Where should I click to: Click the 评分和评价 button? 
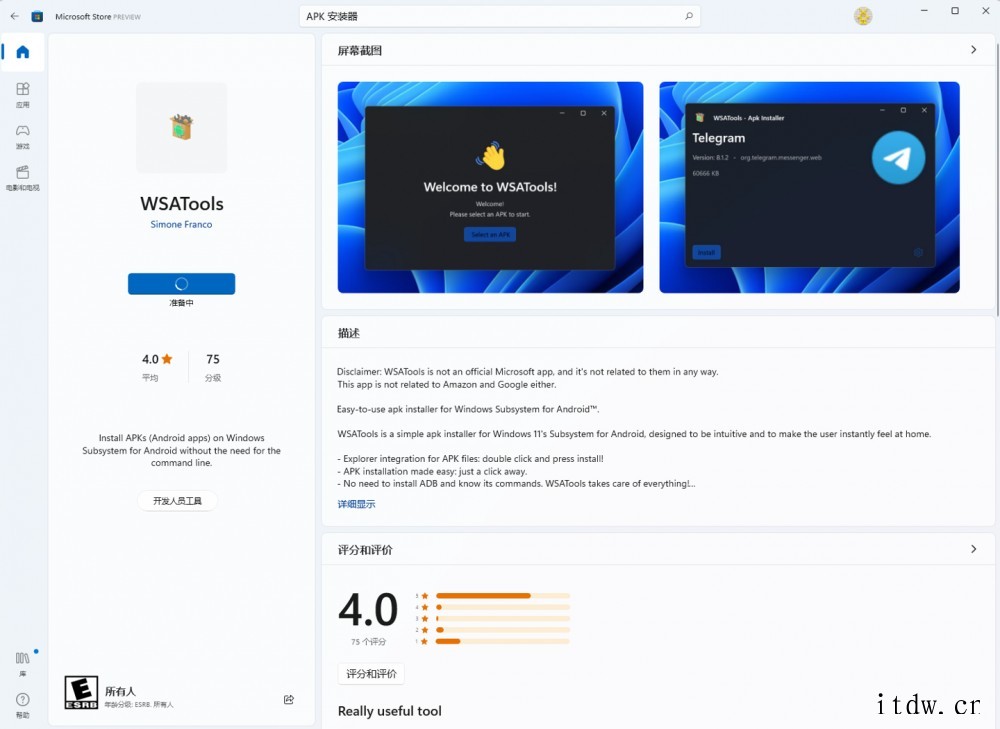pos(371,674)
